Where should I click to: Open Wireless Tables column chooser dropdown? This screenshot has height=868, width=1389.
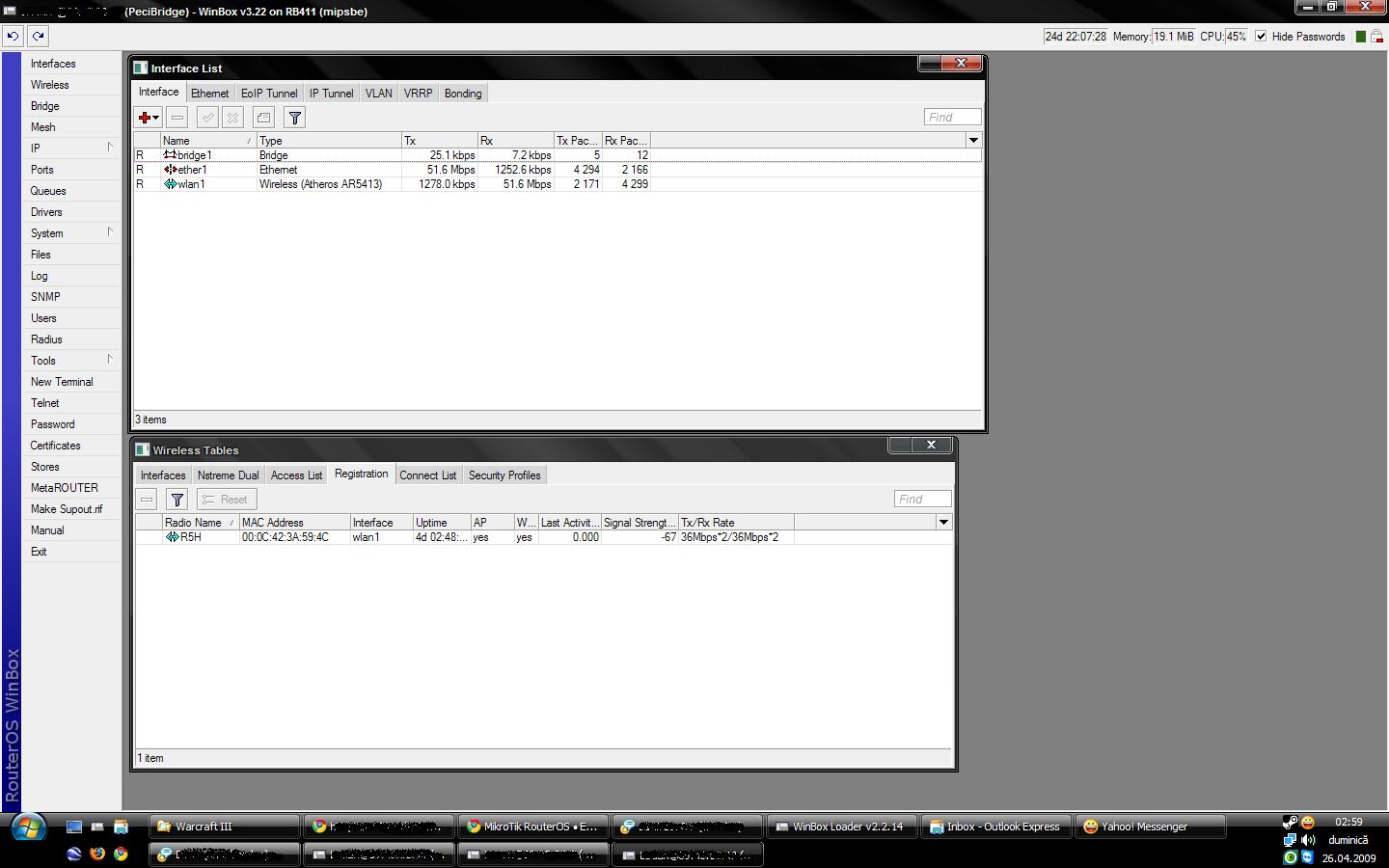pyautogui.click(x=943, y=523)
